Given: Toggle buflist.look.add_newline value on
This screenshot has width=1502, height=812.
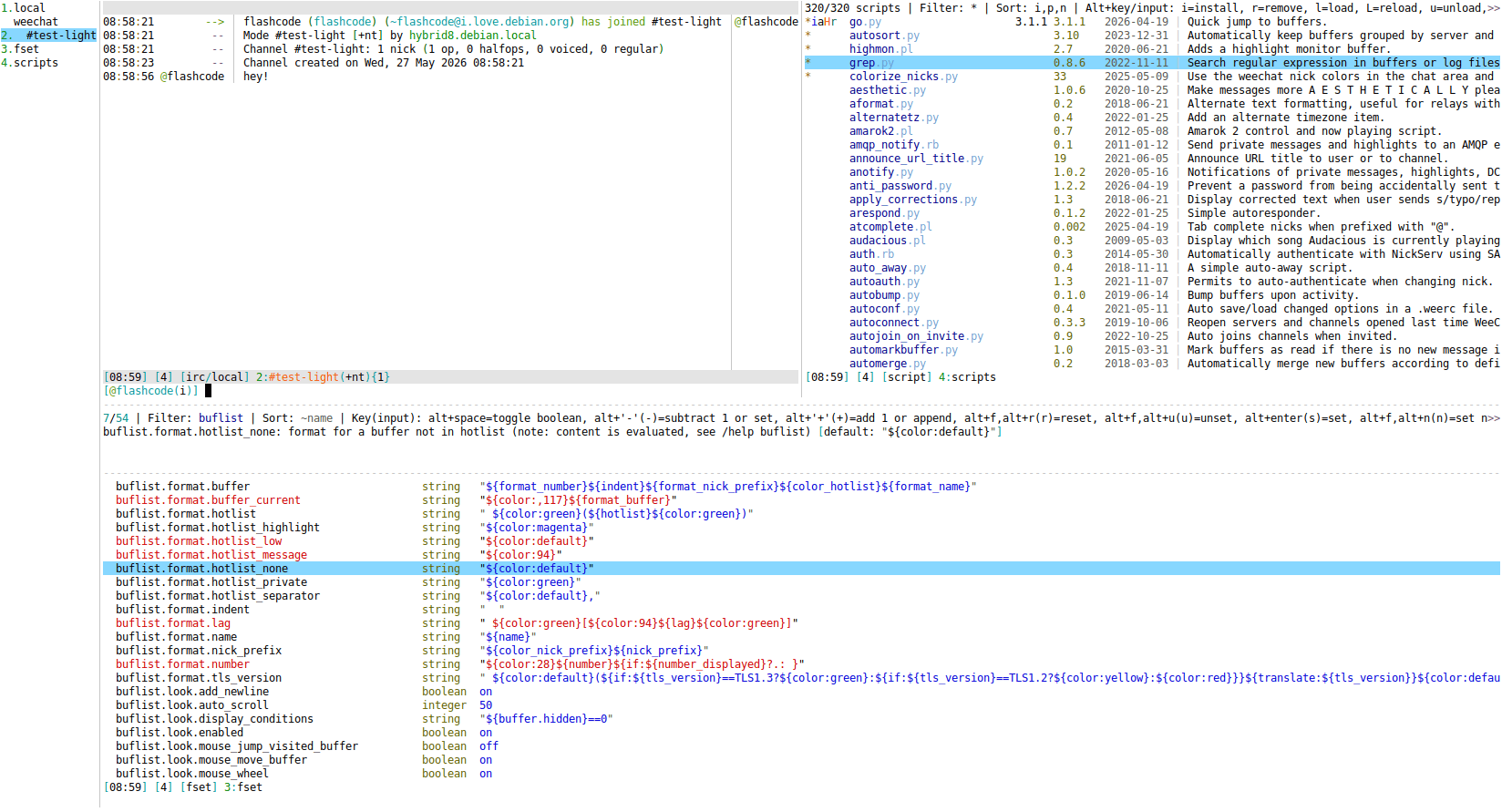Looking at the screenshot, I should point(486,692).
